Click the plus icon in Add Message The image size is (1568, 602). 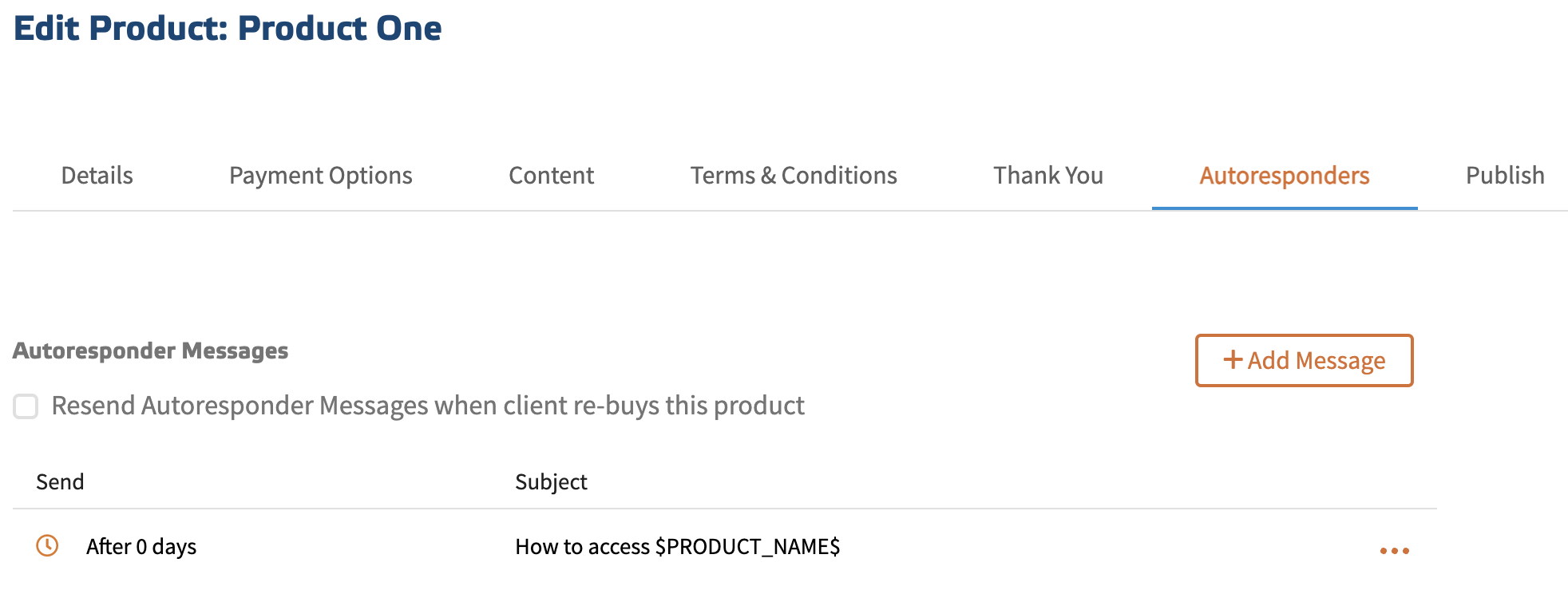(x=1233, y=360)
